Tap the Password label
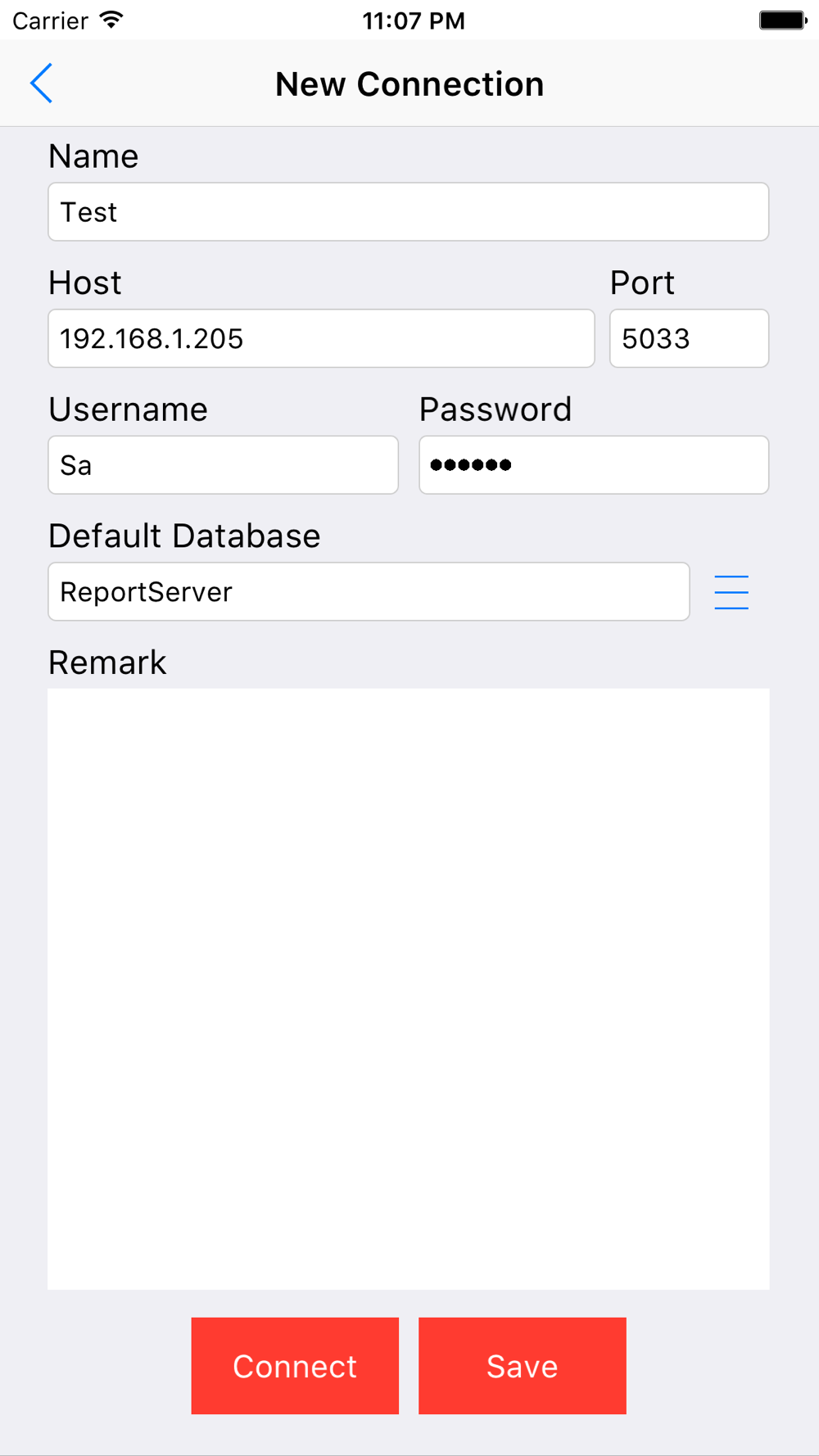The height and width of the screenshot is (1456, 819). pos(495,409)
